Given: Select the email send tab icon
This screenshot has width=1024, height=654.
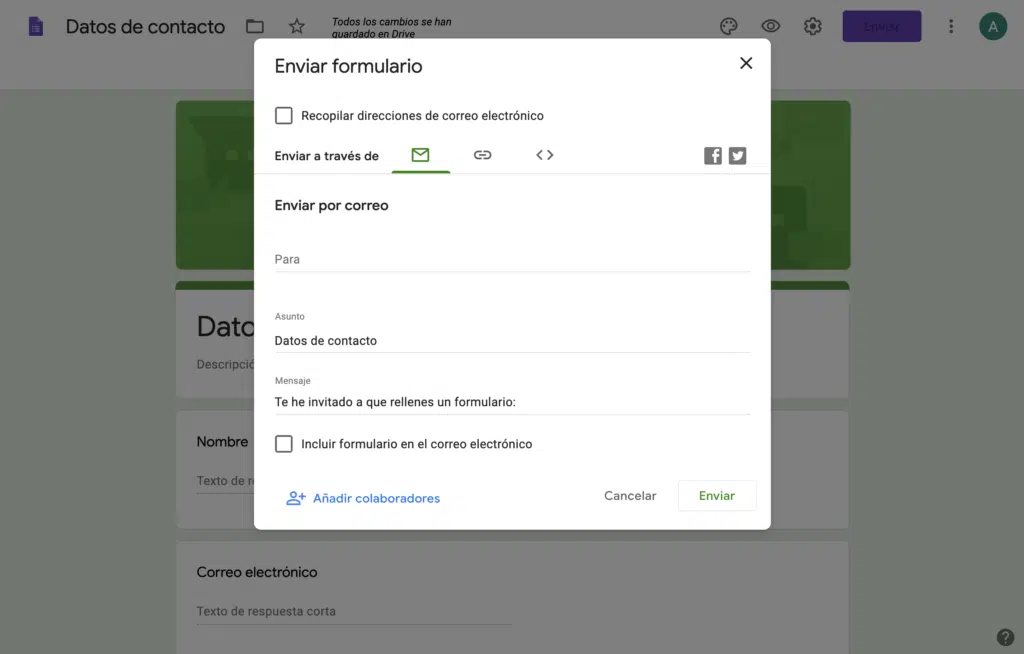Looking at the screenshot, I should click(420, 155).
